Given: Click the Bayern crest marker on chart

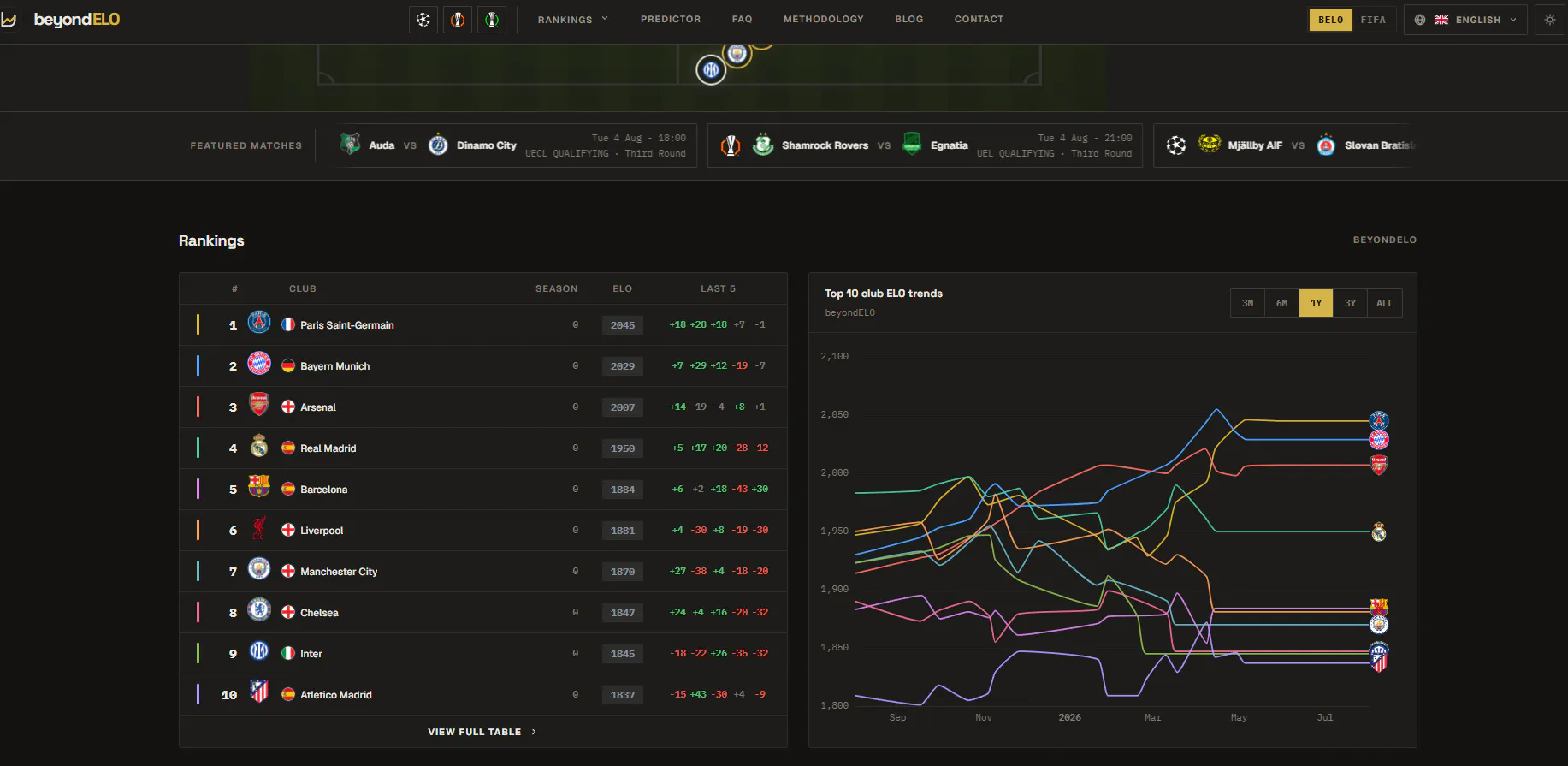Looking at the screenshot, I should [x=1379, y=440].
